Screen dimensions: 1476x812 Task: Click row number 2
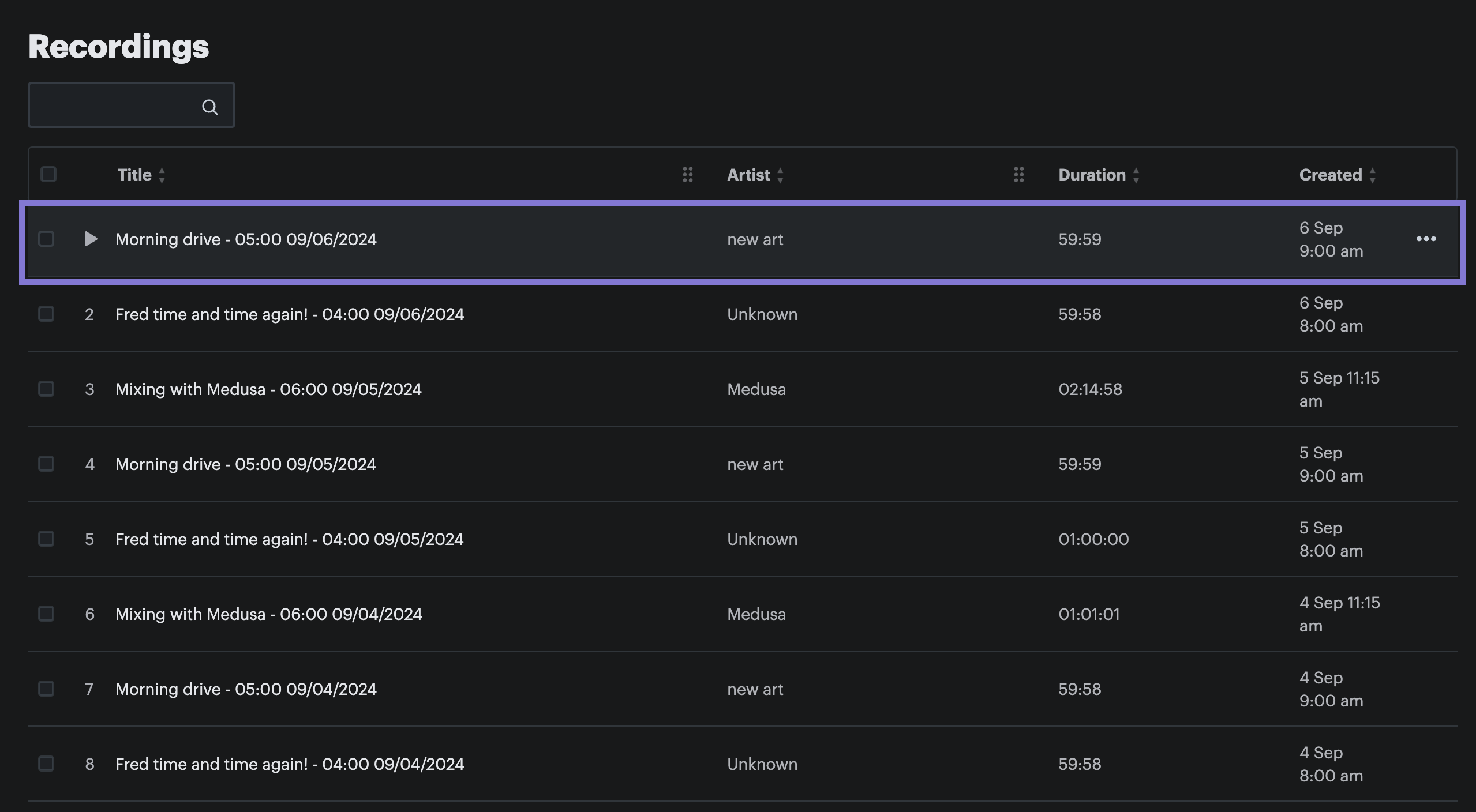coord(89,314)
